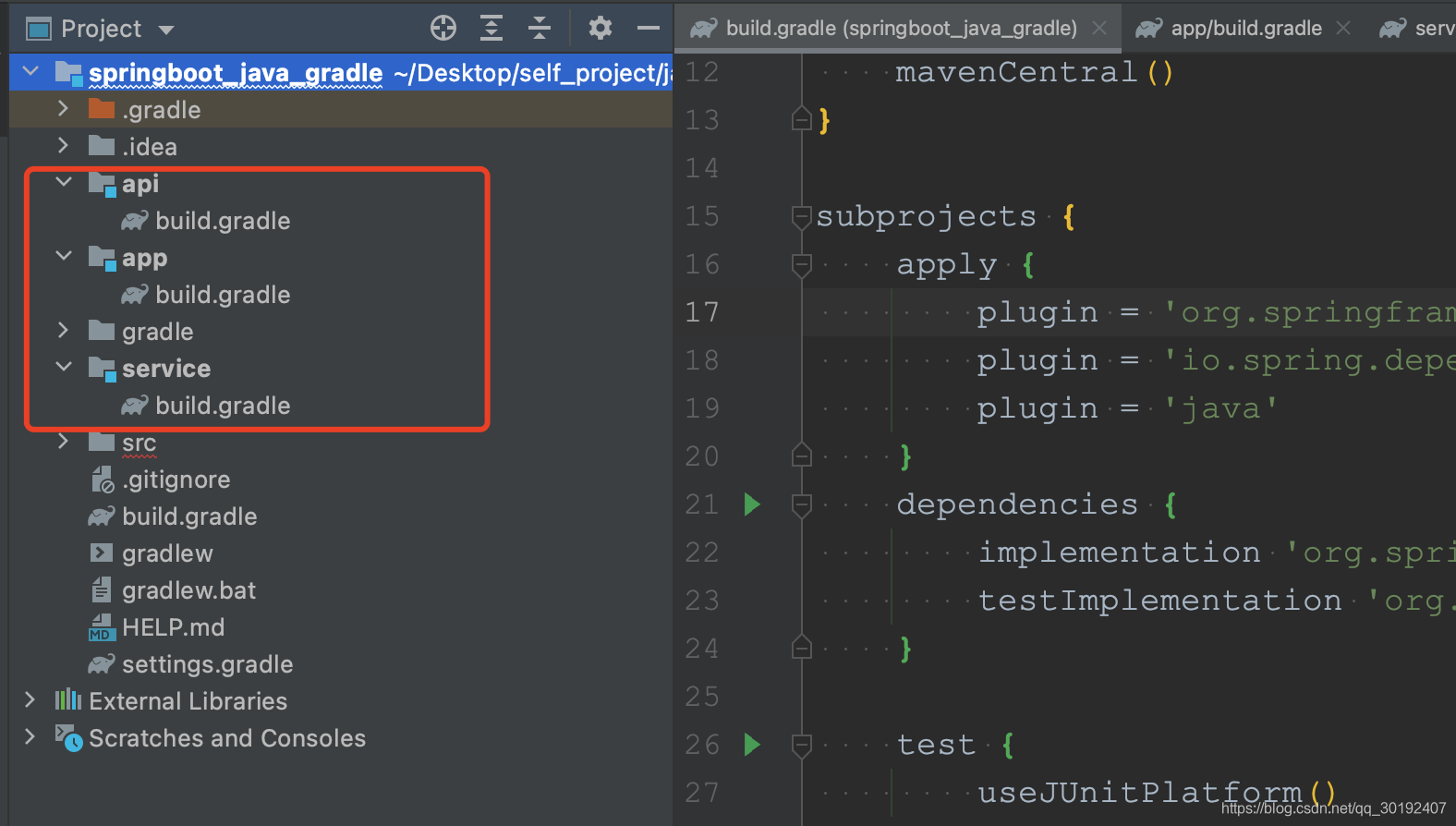Click the .gradle orange folder icon

pos(102,109)
